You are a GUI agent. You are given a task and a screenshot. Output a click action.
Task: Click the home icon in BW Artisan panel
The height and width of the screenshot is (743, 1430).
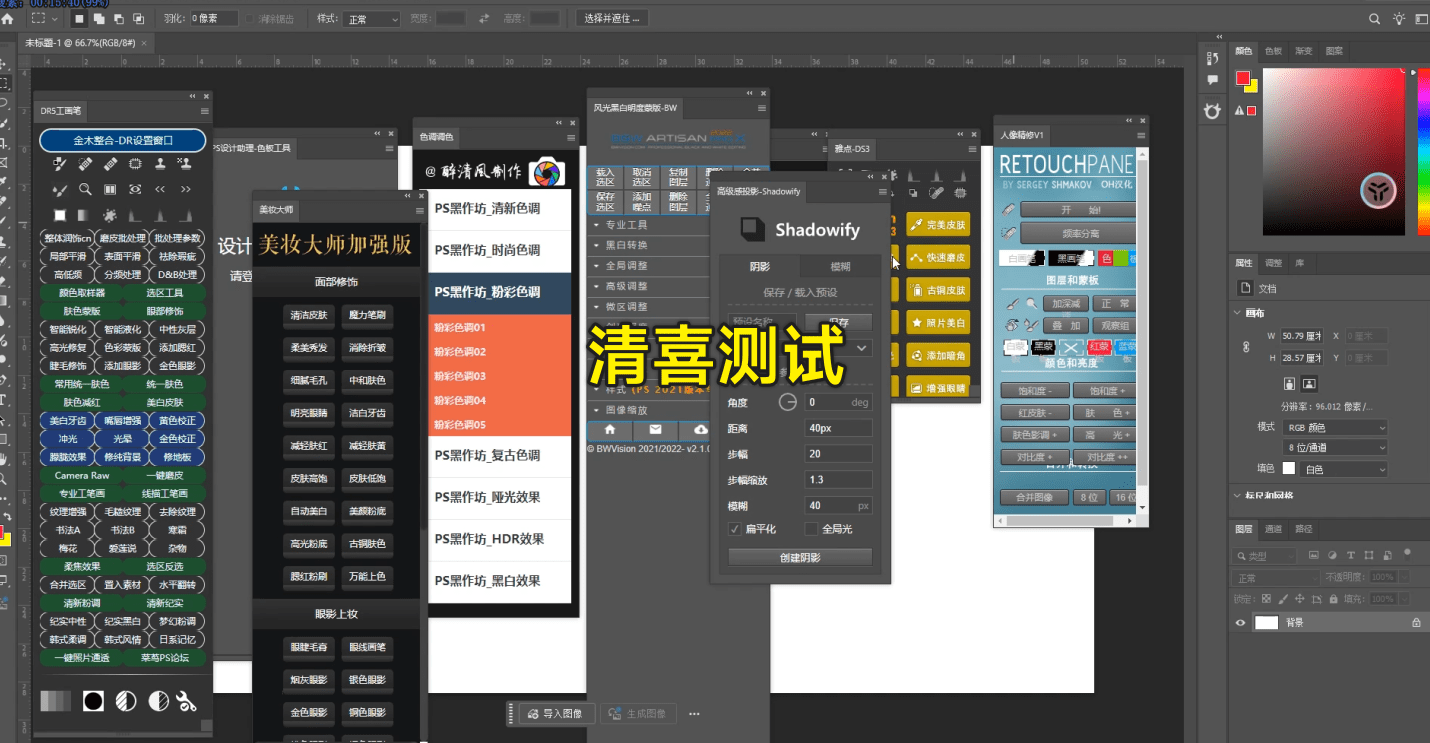click(x=610, y=432)
